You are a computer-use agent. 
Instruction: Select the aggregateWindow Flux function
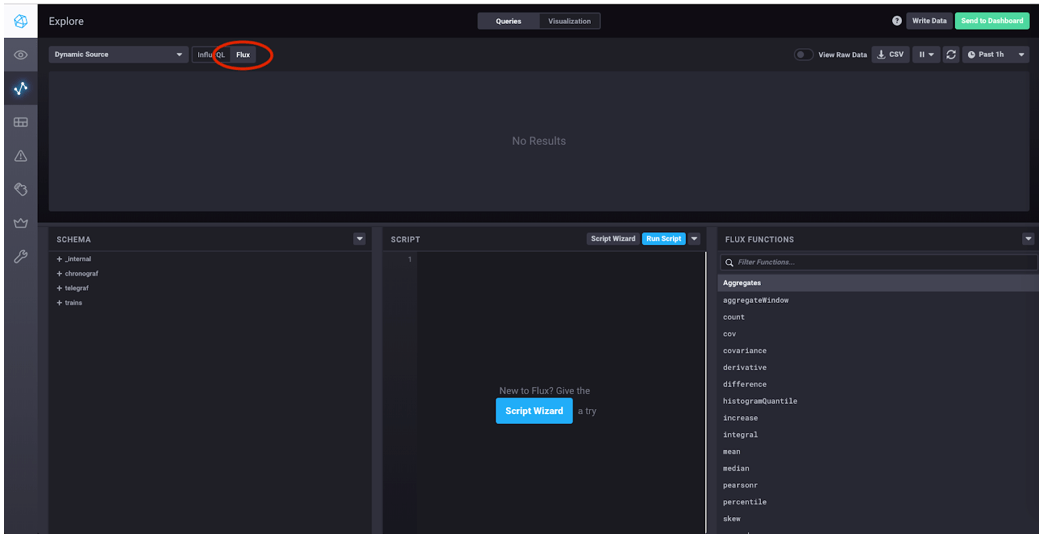[756, 300]
